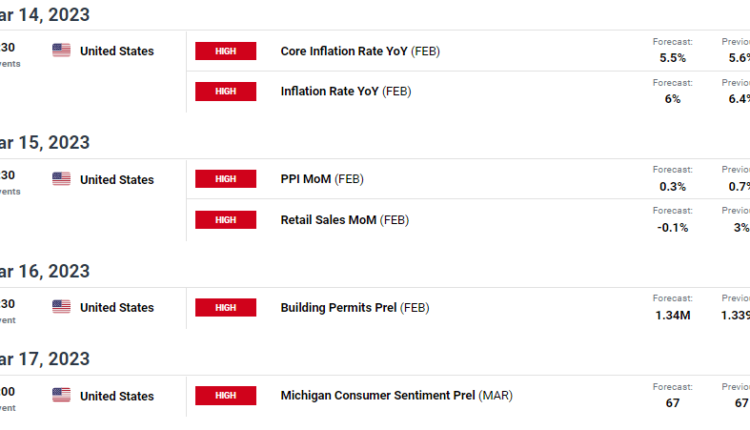Click the HIGH badge for Core Inflation Rate YoY
The image size is (750, 430).
pos(226,51)
